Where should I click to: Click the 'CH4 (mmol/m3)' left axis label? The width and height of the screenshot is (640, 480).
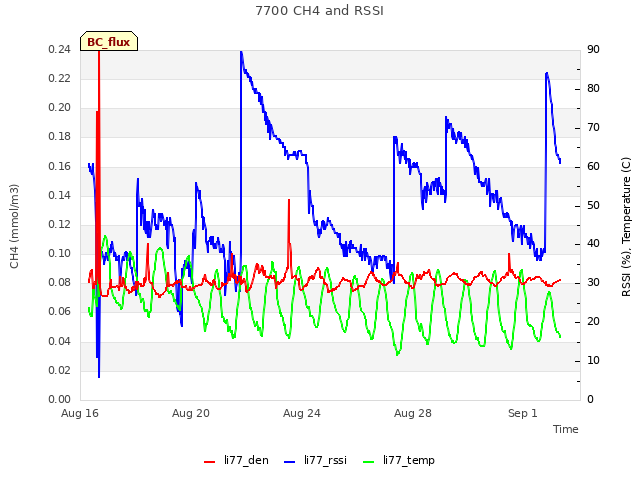point(14,226)
